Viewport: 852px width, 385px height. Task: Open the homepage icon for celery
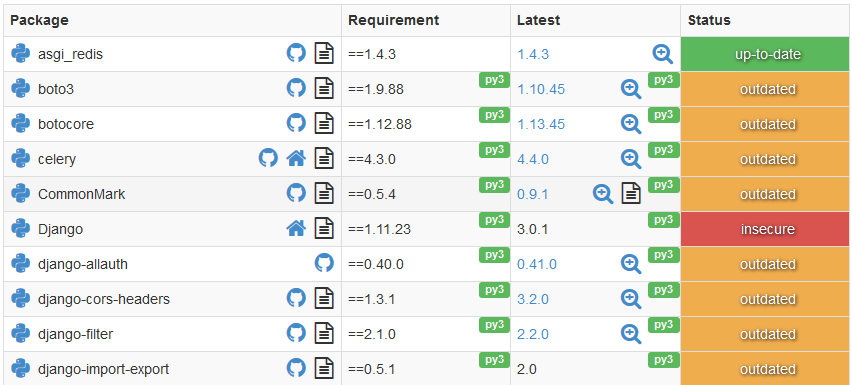[x=296, y=159]
